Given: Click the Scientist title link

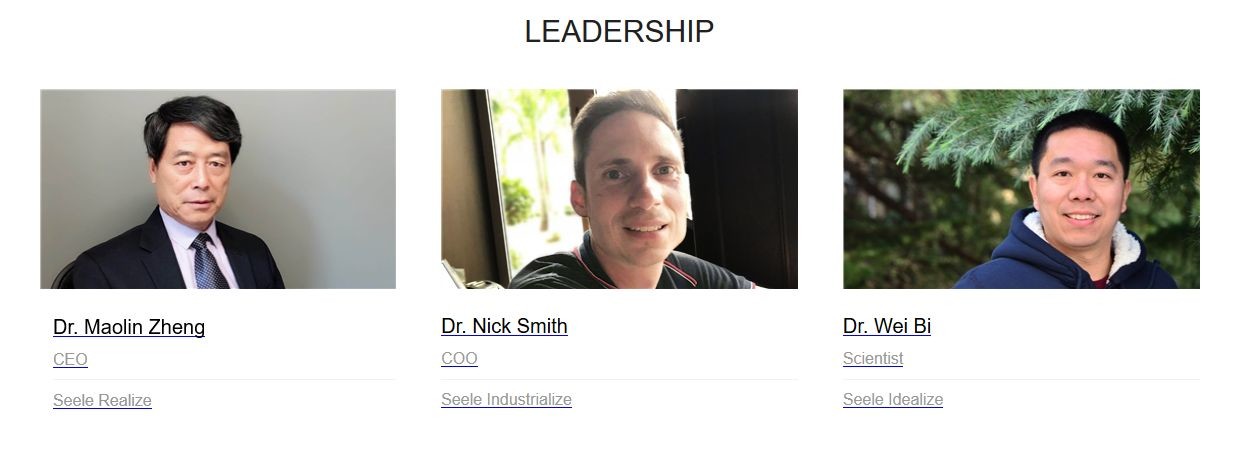Looking at the screenshot, I should (873, 359).
